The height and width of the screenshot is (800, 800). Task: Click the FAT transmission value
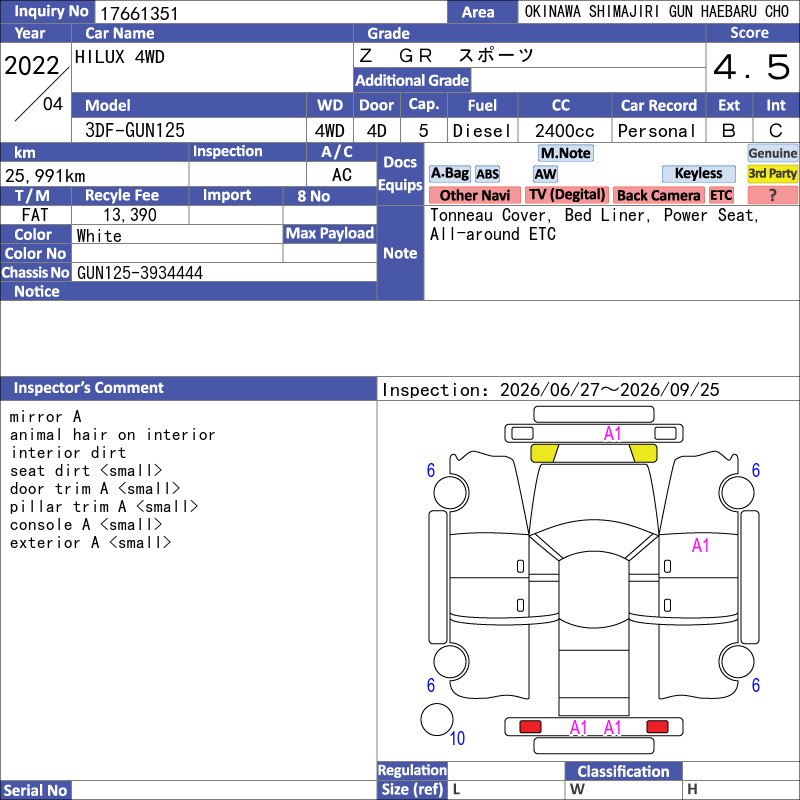click(x=35, y=215)
